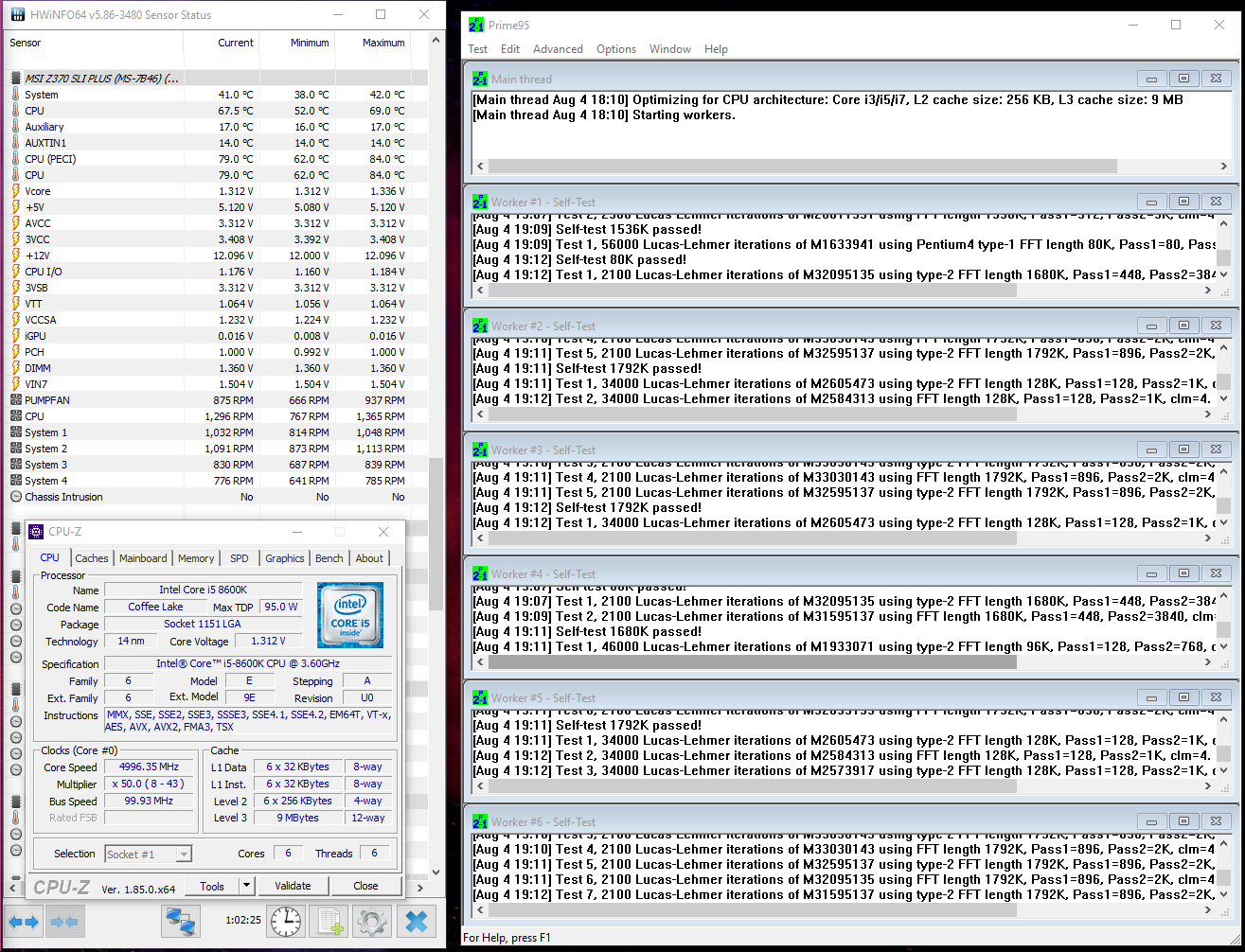Switch to CPU-Z Bench tab
Screen dimensions: 1245x952
coord(329,558)
